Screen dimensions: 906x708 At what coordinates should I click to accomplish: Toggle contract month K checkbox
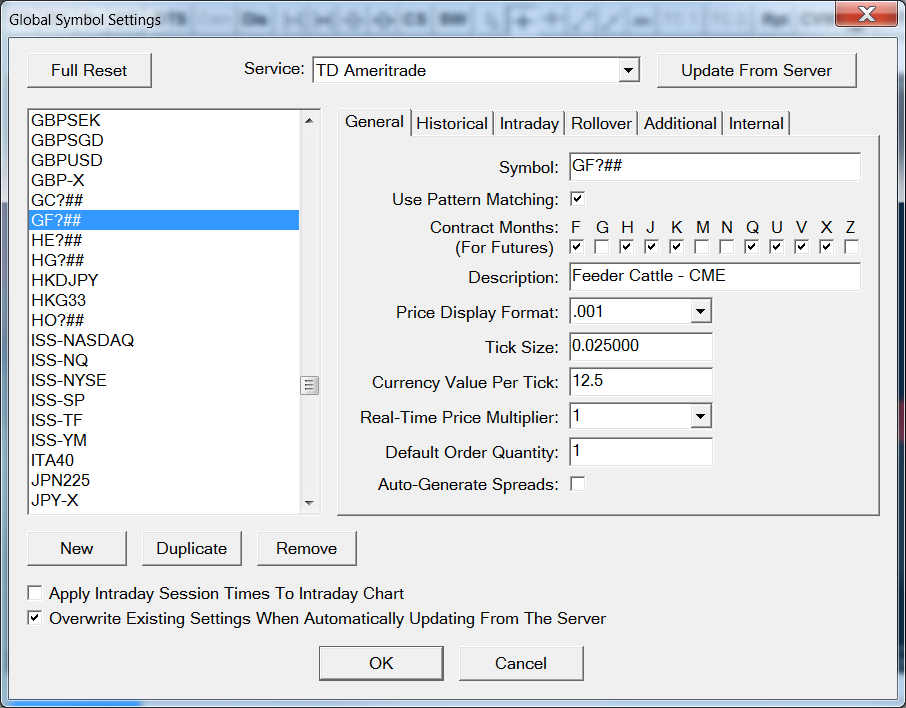tap(676, 247)
